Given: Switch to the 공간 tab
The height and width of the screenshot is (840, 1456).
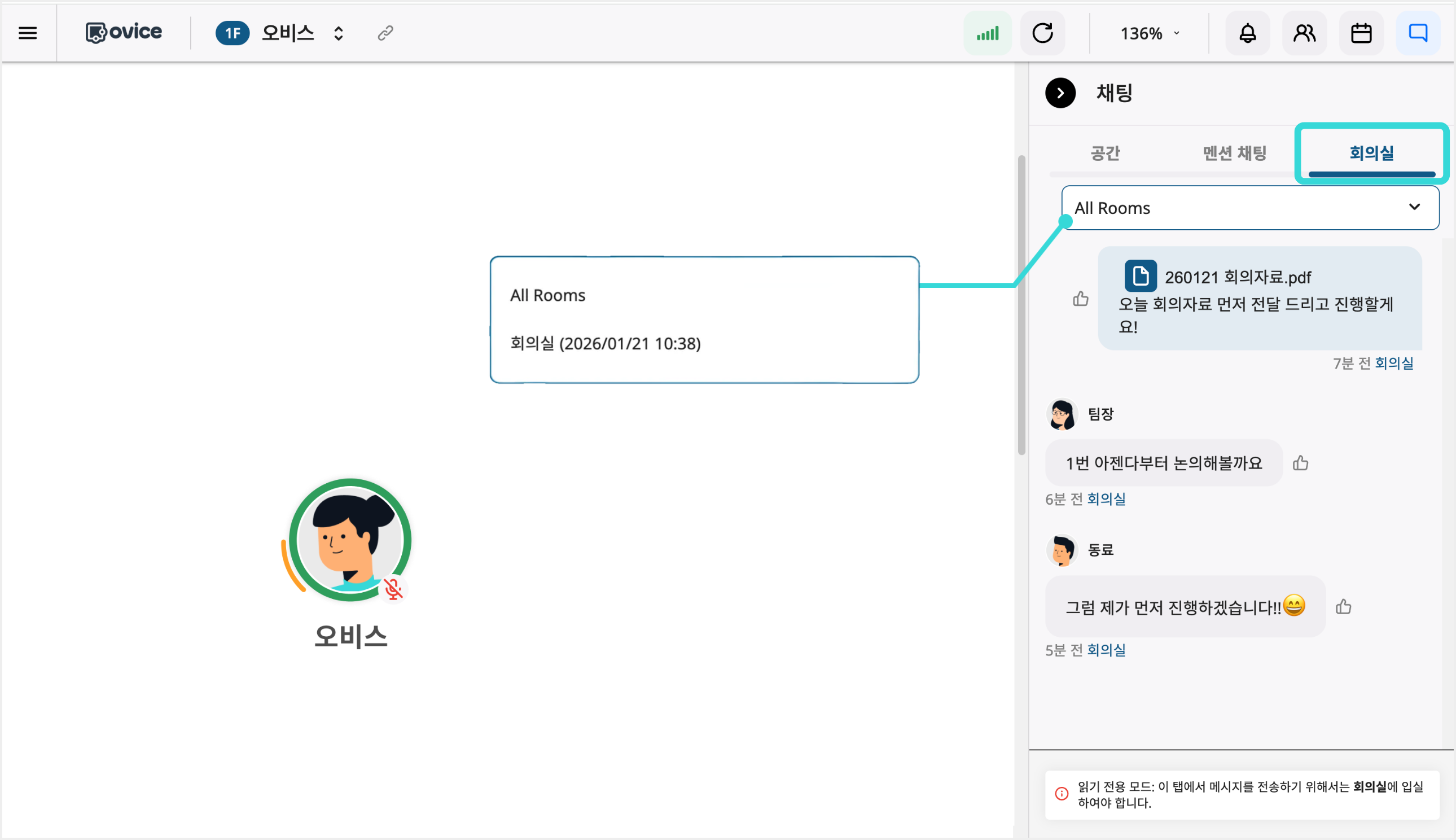Looking at the screenshot, I should click(x=1104, y=153).
